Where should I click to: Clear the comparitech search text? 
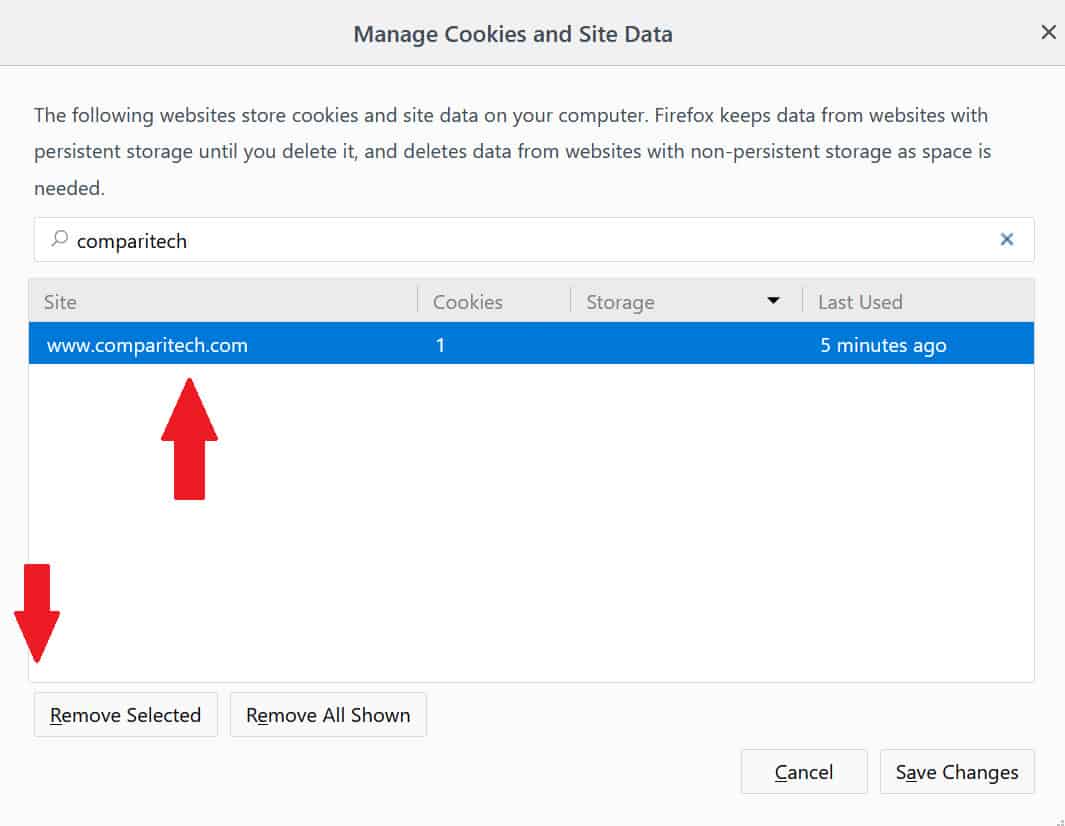[1007, 239]
